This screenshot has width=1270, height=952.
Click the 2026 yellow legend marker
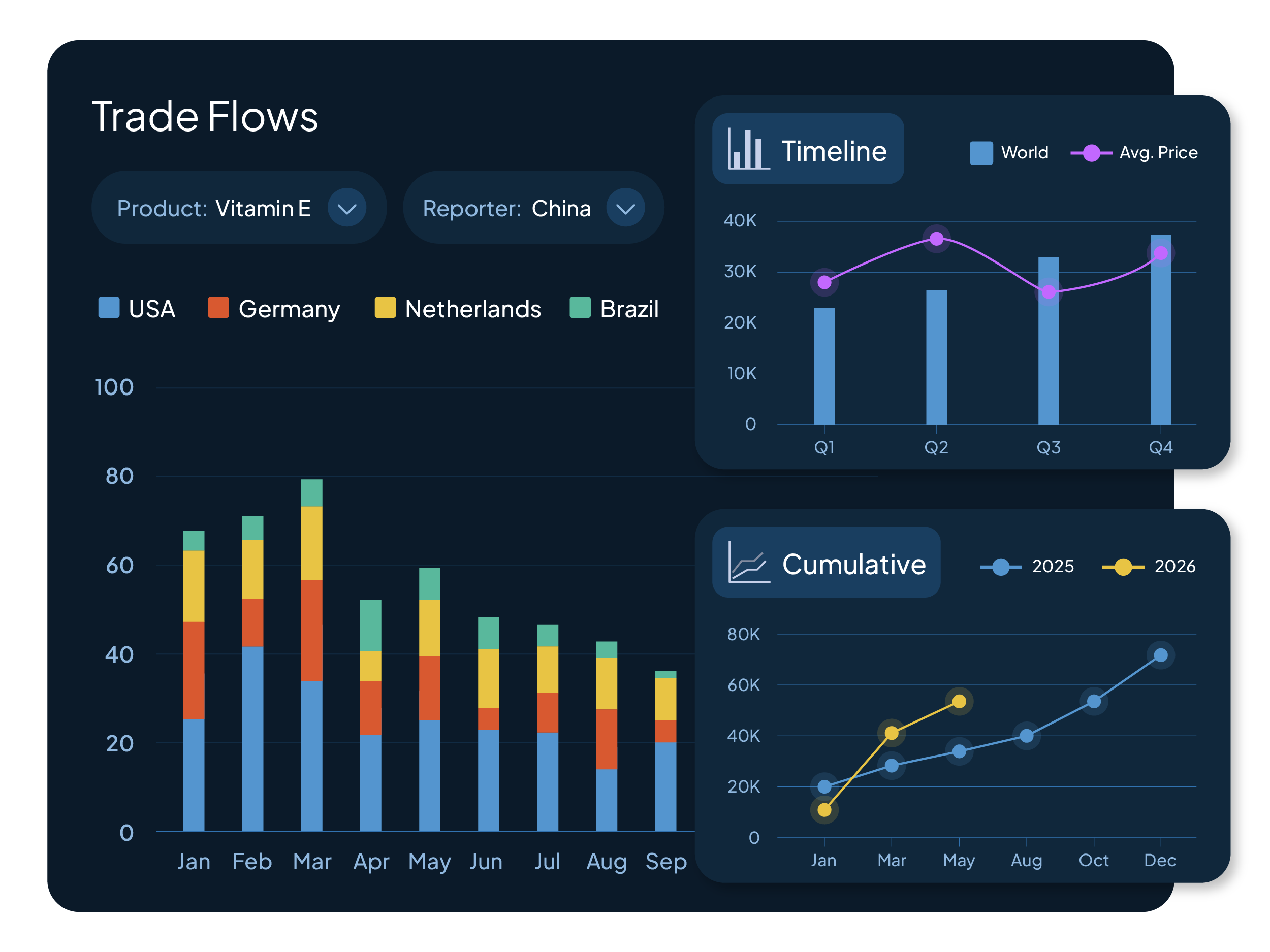(x=1123, y=567)
